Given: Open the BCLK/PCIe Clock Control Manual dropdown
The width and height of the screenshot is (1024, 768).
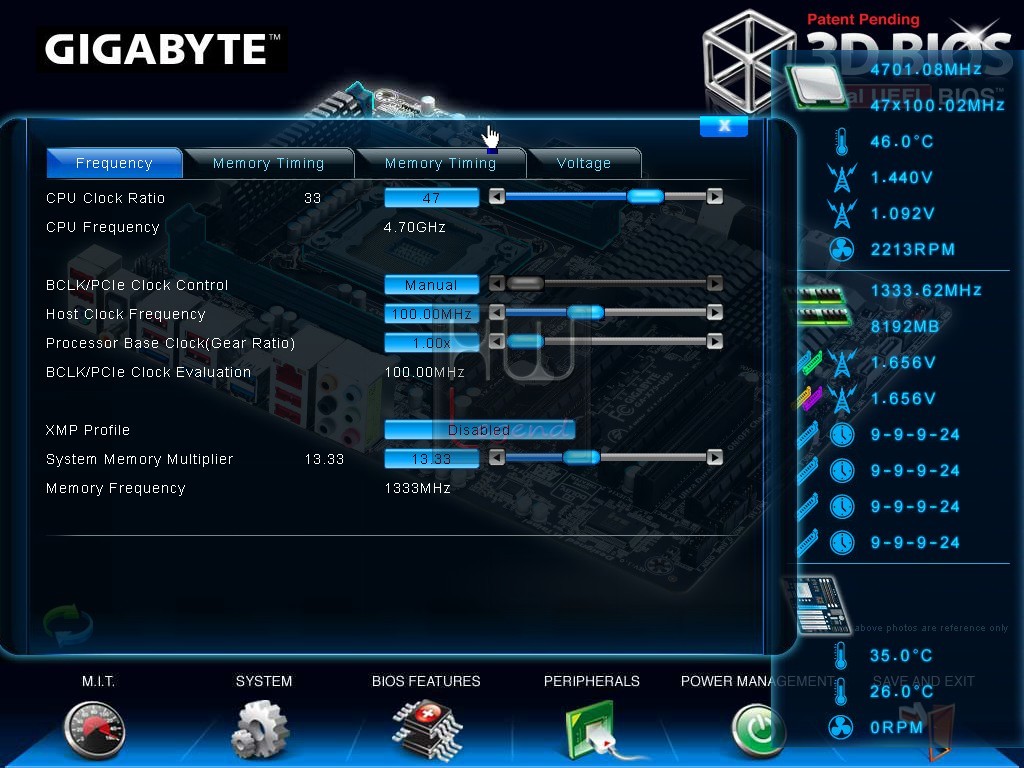Looking at the screenshot, I should tap(432, 285).
